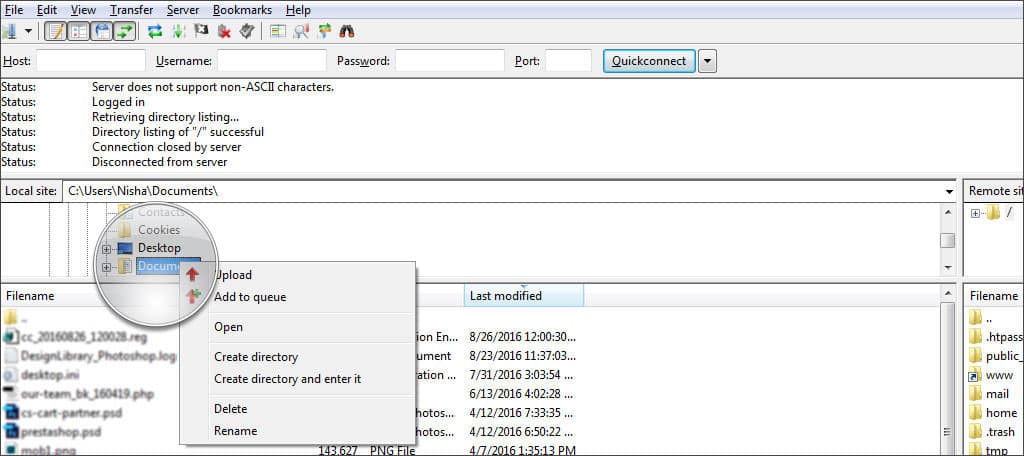
Task: Open the Local site path dropdown
Action: click(x=948, y=191)
